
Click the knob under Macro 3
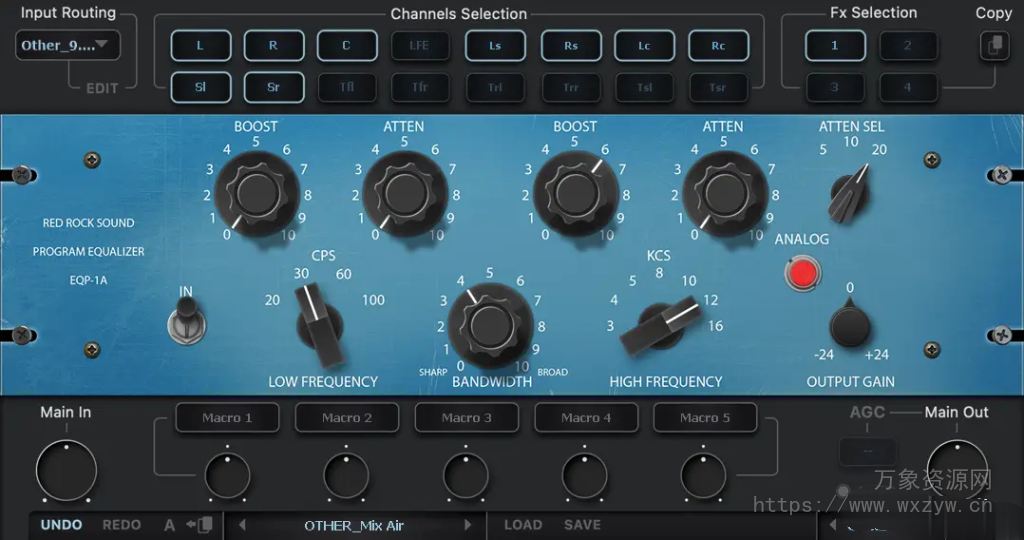[x=466, y=476]
